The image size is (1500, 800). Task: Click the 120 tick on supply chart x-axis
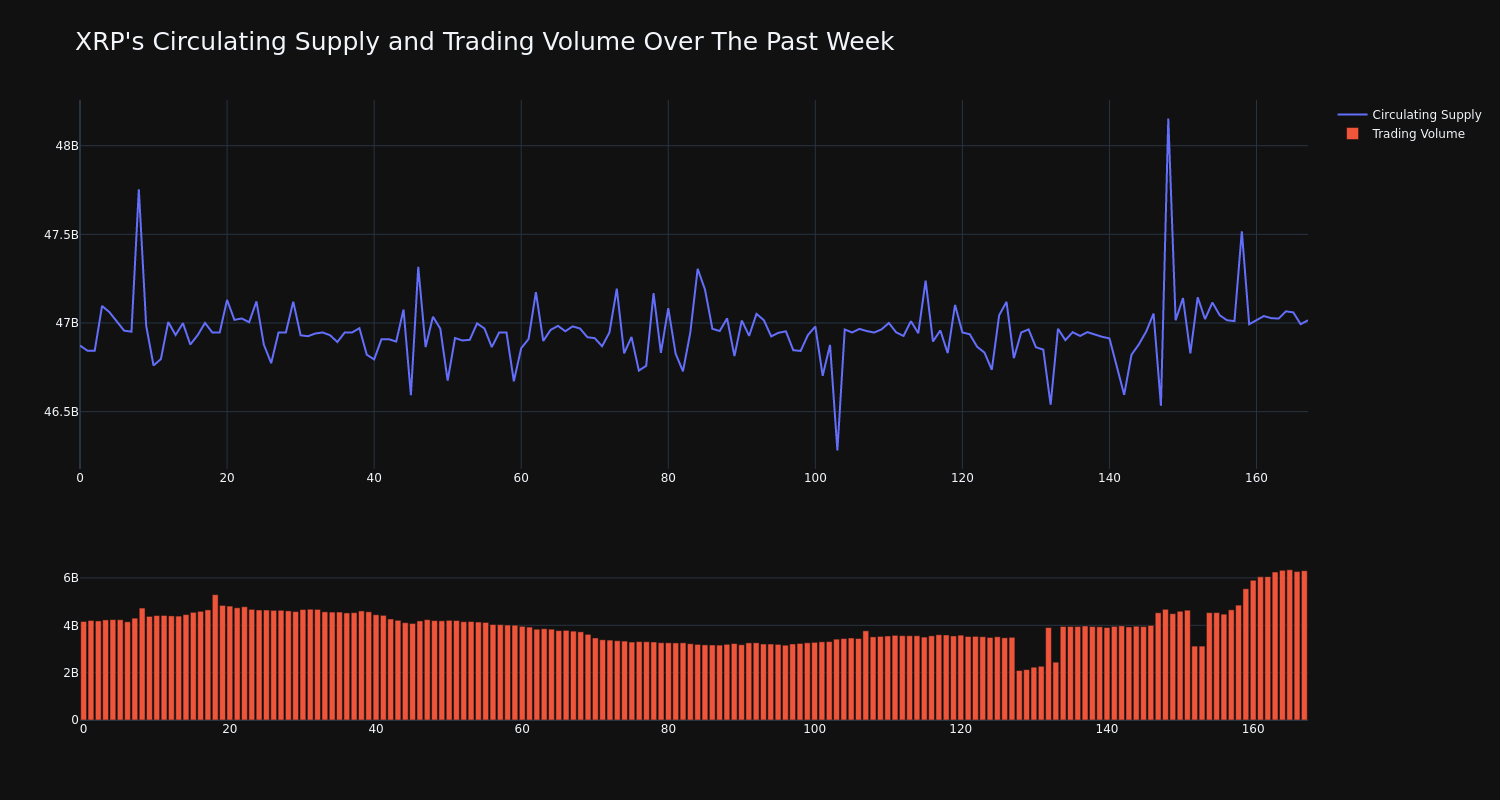pos(962,478)
